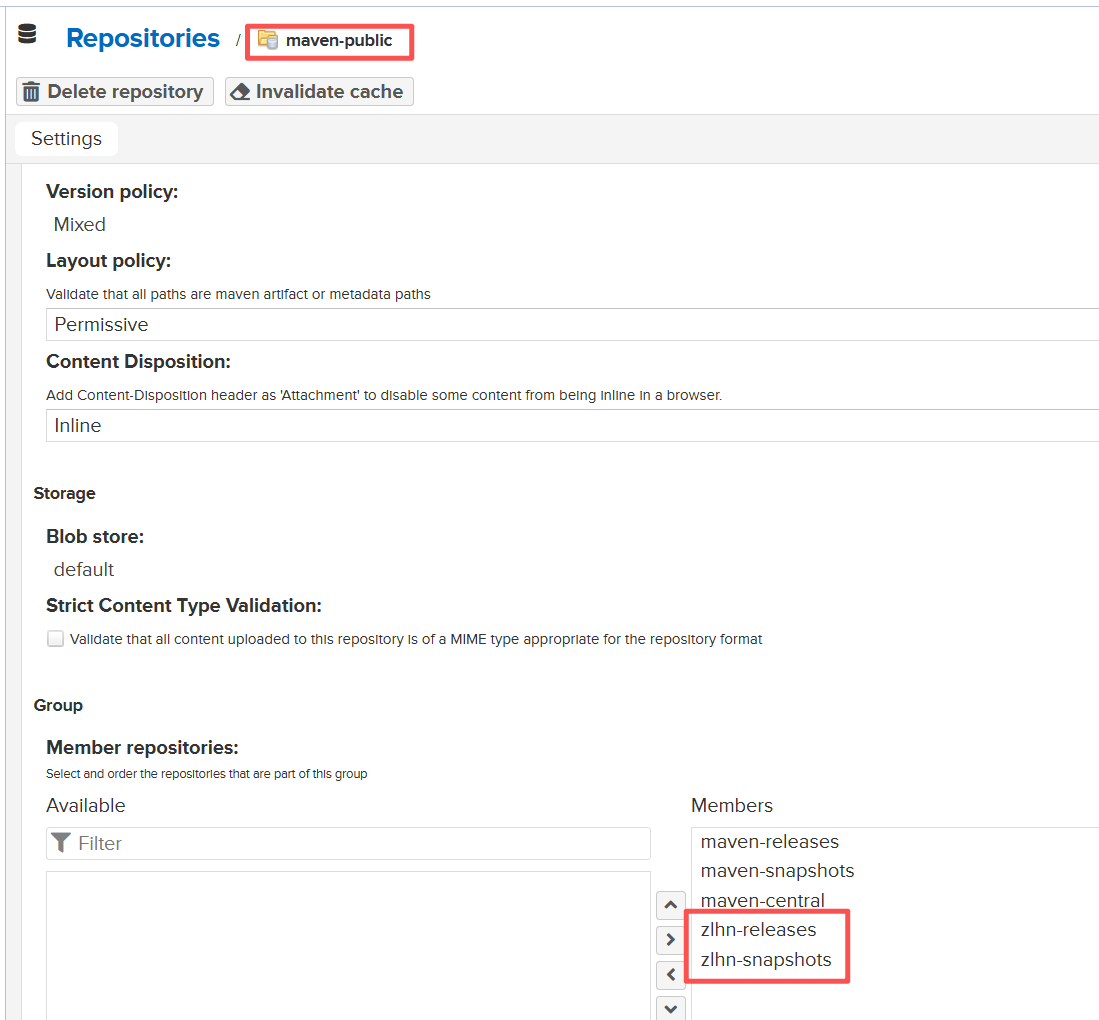Image resolution: width=1099 pixels, height=1020 pixels.
Task: Move selected member down with down-arrow button
Action: click(670, 1007)
